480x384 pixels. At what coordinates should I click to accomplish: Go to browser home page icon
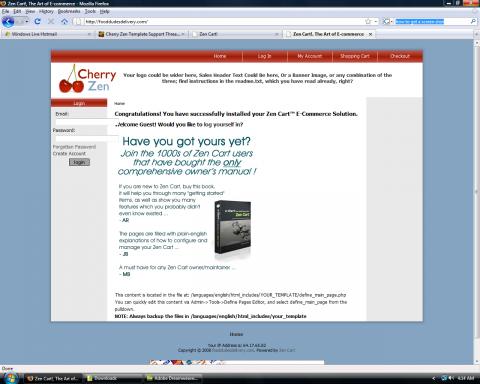[64, 21]
